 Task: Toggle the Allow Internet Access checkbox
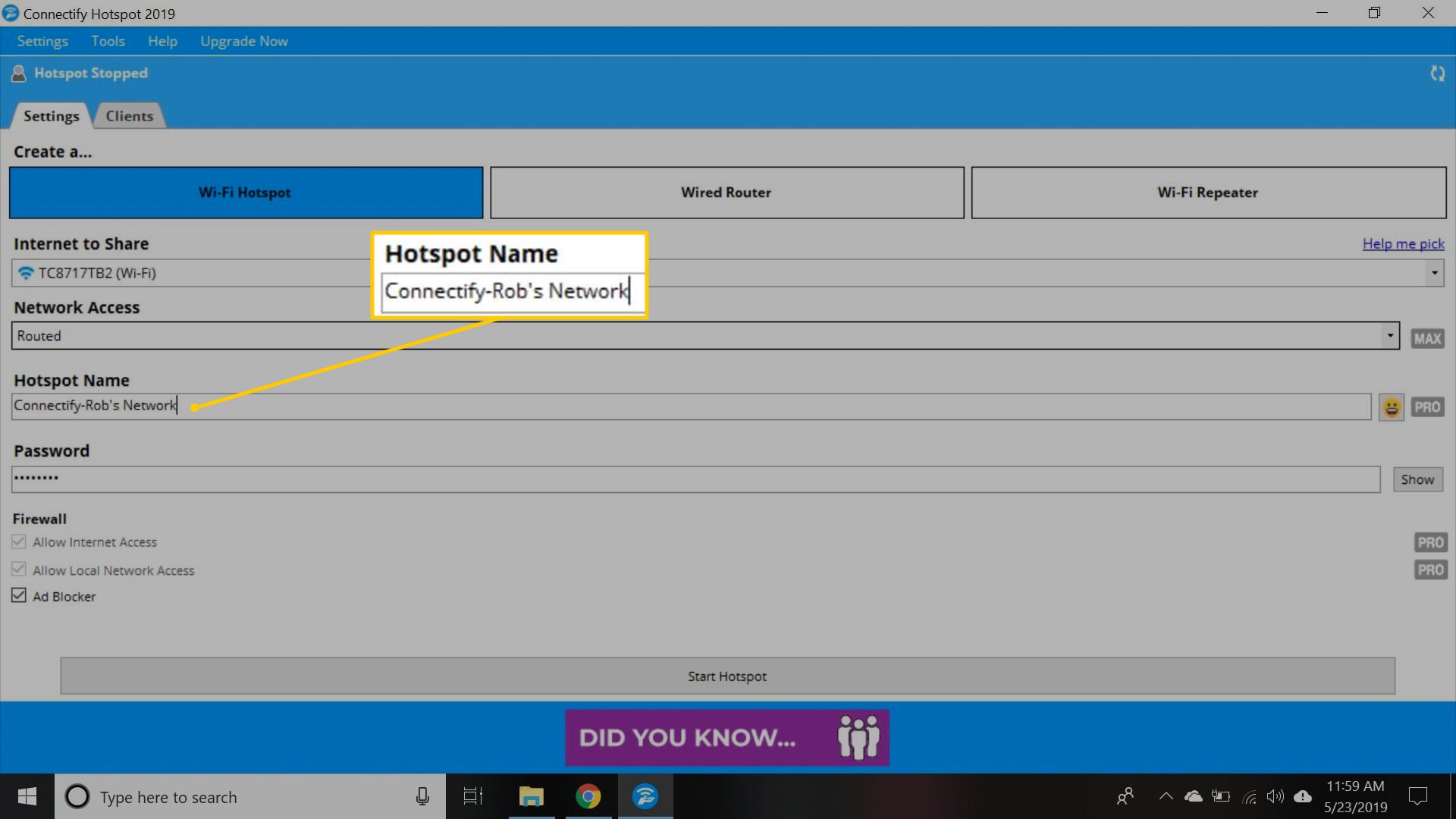pyautogui.click(x=19, y=542)
